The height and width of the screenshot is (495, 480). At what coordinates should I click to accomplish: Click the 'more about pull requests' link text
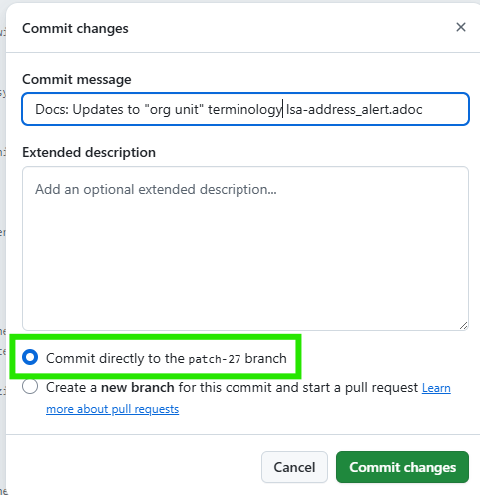pos(113,409)
